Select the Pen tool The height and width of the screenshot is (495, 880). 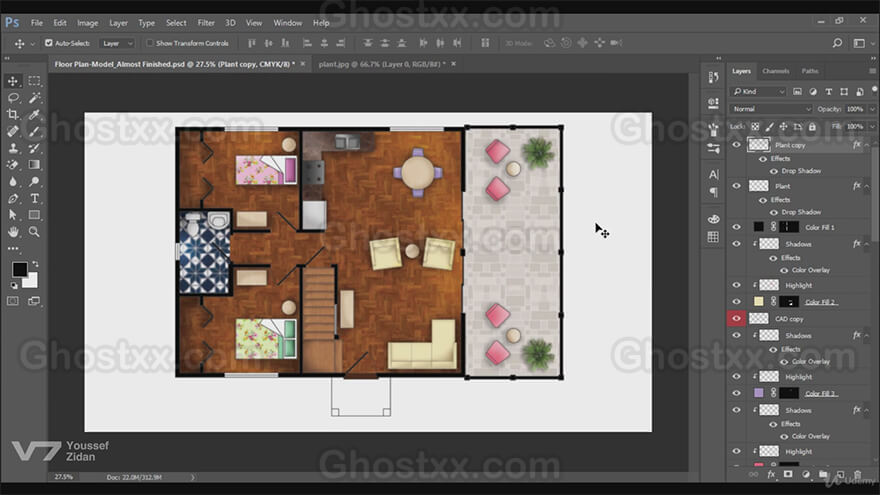12,198
